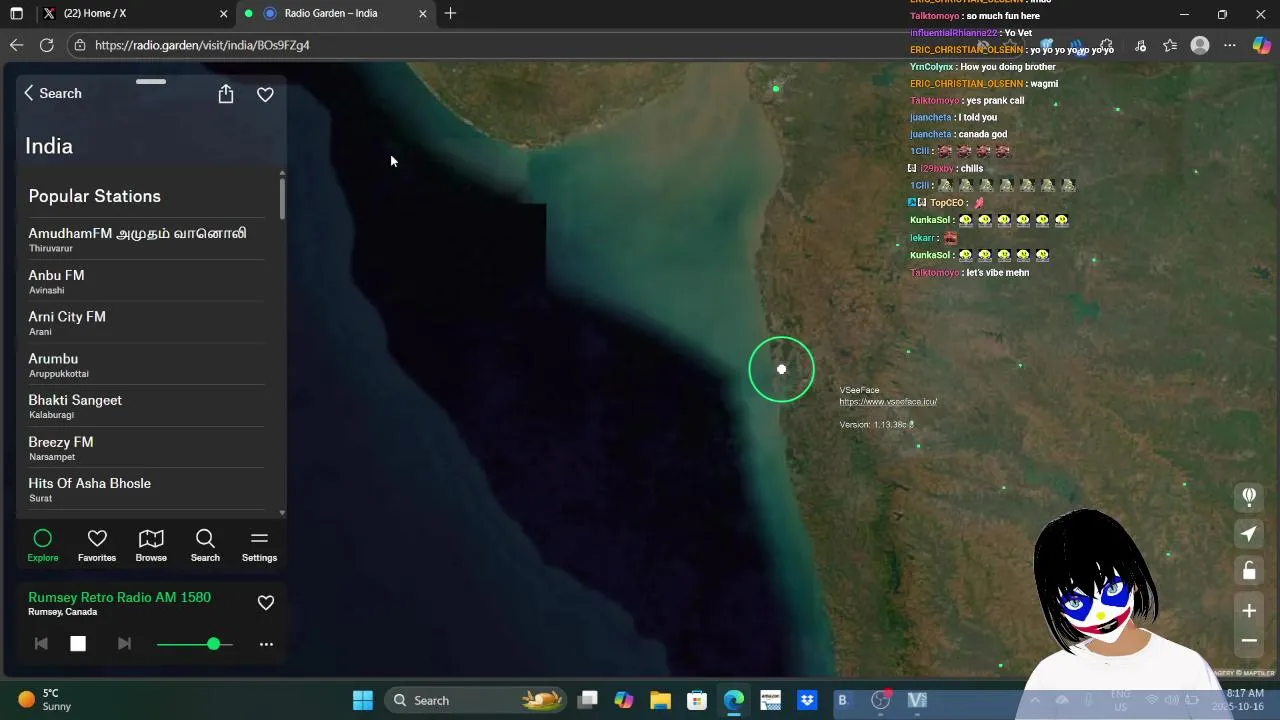1280x720 pixels.
Task: Center map on my location
Action: pyautogui.click(x=1249, y=534)
